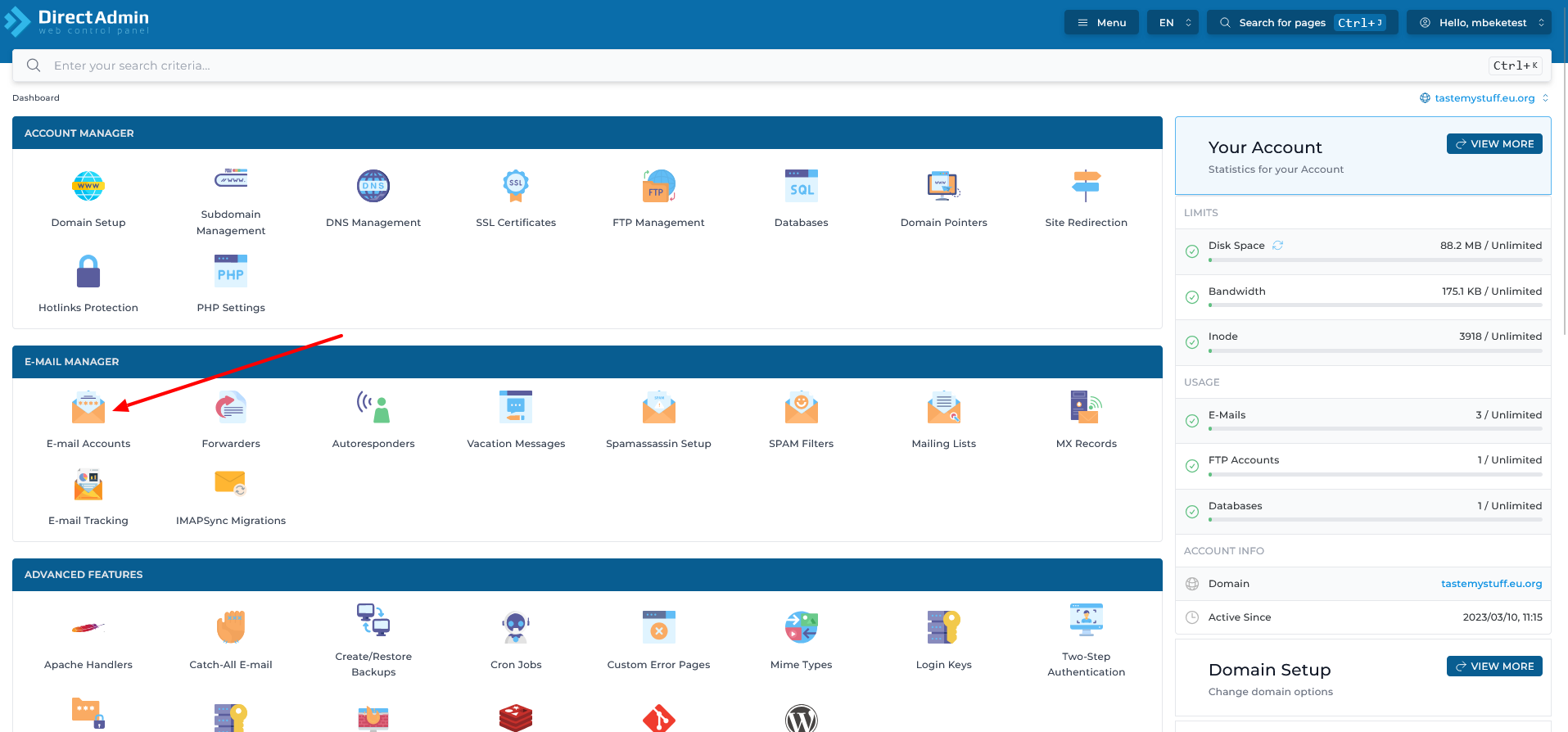Click the SSL Certificates icon
The image size is (1568, 732).
pos(515,187)
